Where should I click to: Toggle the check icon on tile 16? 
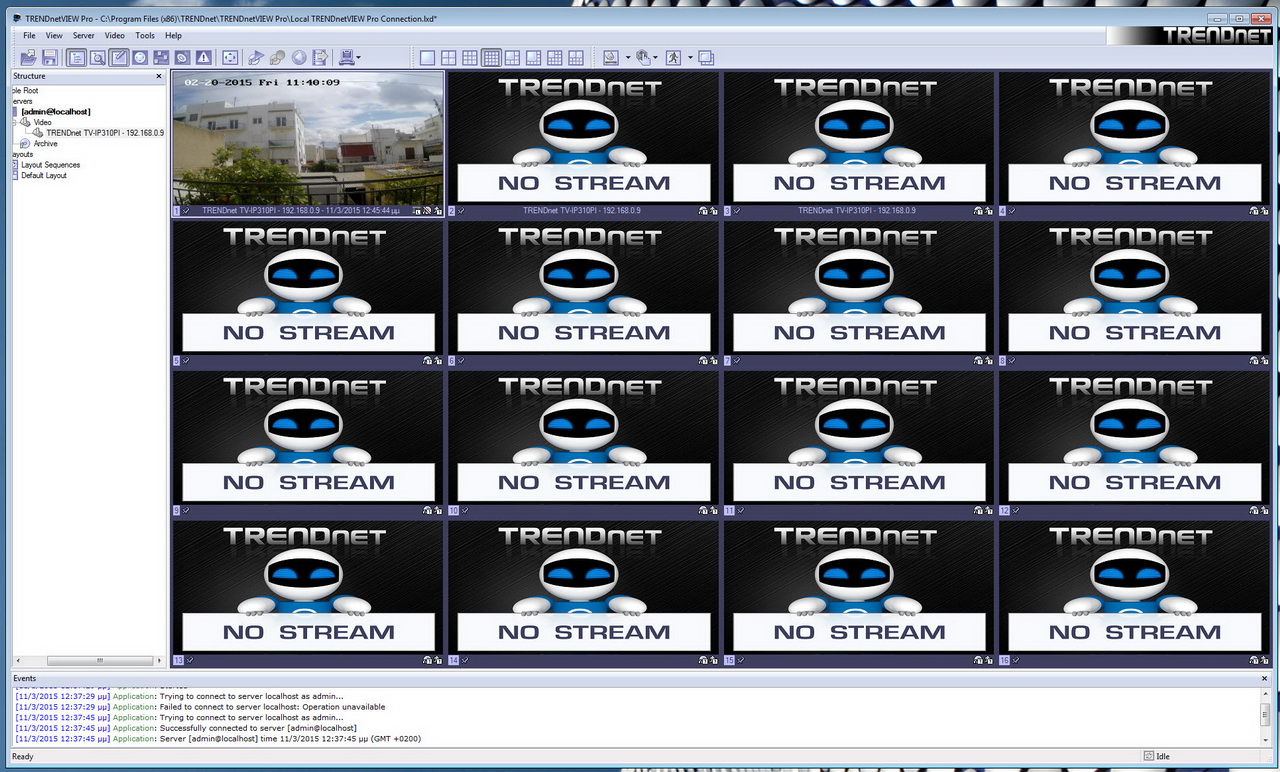(1015, 660)
